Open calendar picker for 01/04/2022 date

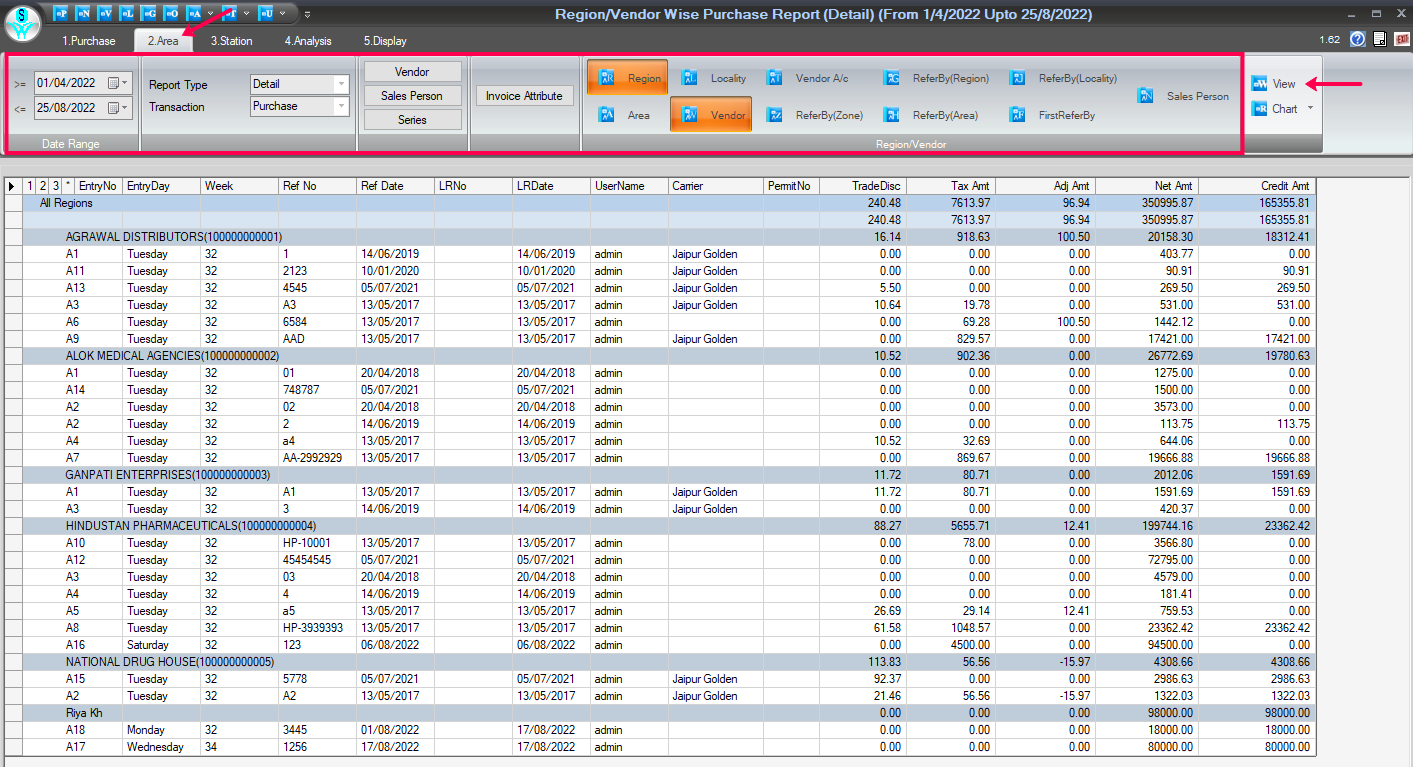pyautogui.click(x=114, y=83)
